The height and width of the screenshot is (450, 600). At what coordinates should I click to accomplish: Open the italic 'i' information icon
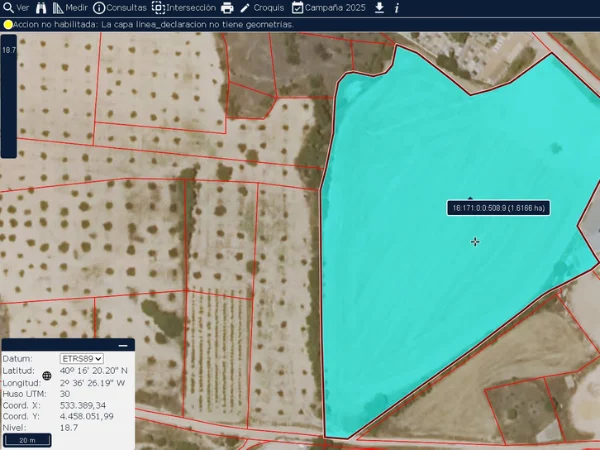pos(397,7)
